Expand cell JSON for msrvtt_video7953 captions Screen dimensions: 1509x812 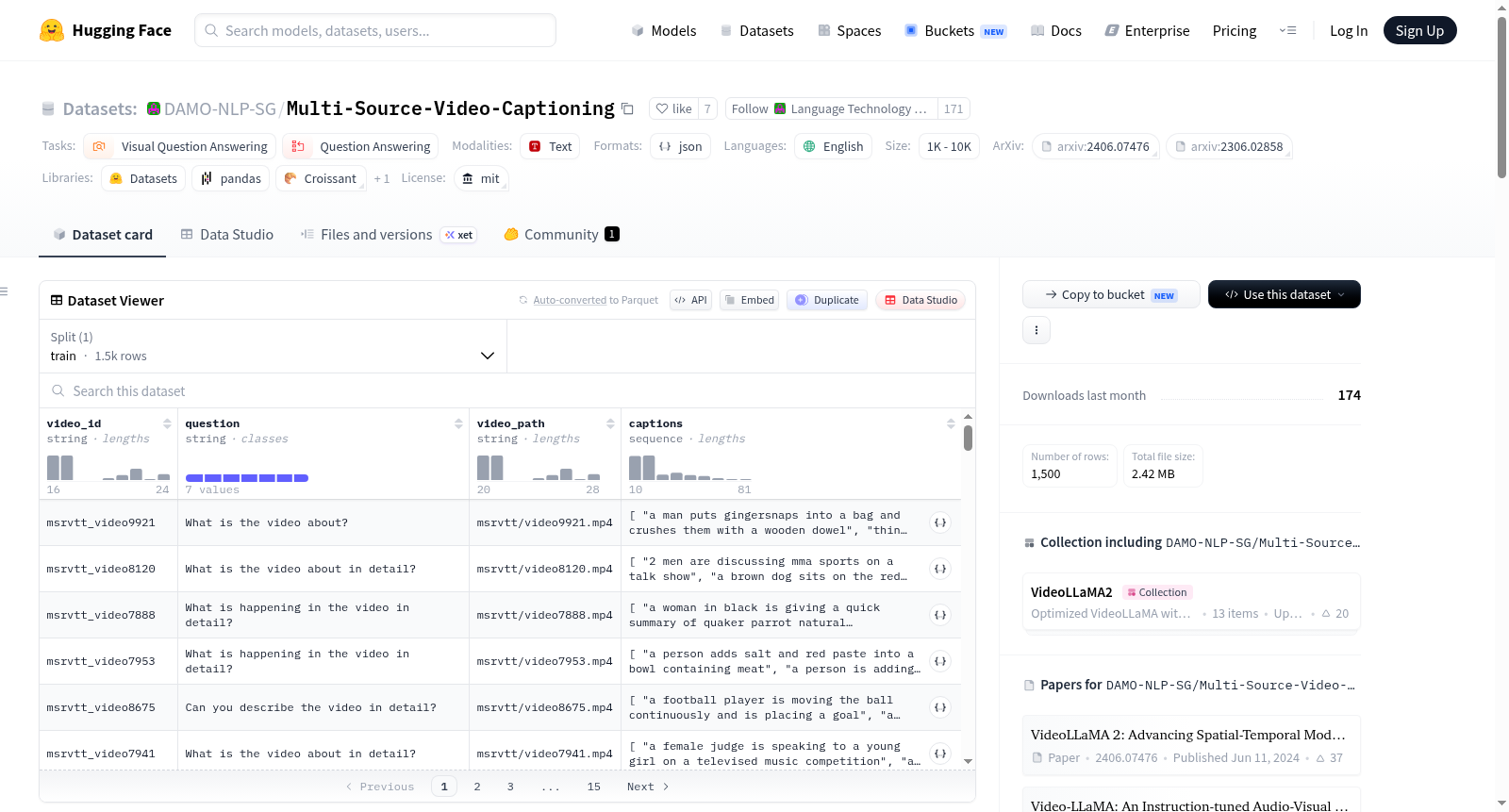tap(940, 661)
